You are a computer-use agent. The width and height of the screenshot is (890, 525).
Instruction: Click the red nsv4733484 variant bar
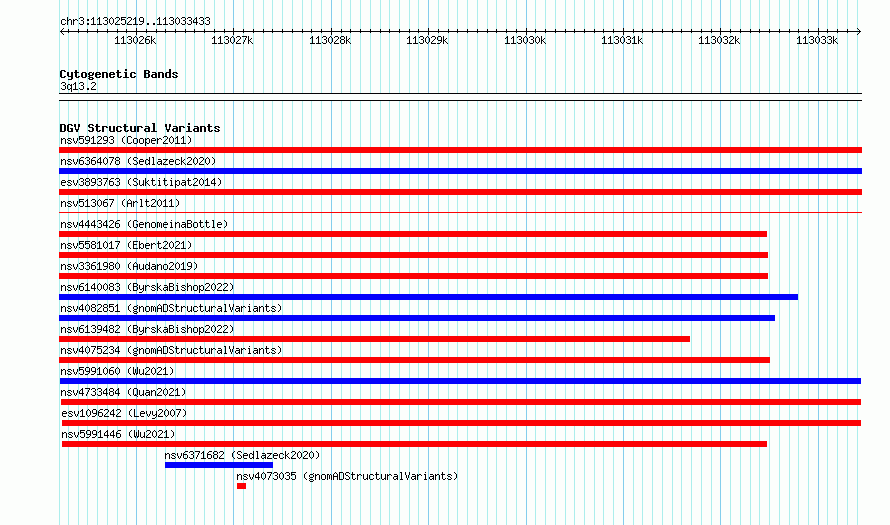point(460,402)
